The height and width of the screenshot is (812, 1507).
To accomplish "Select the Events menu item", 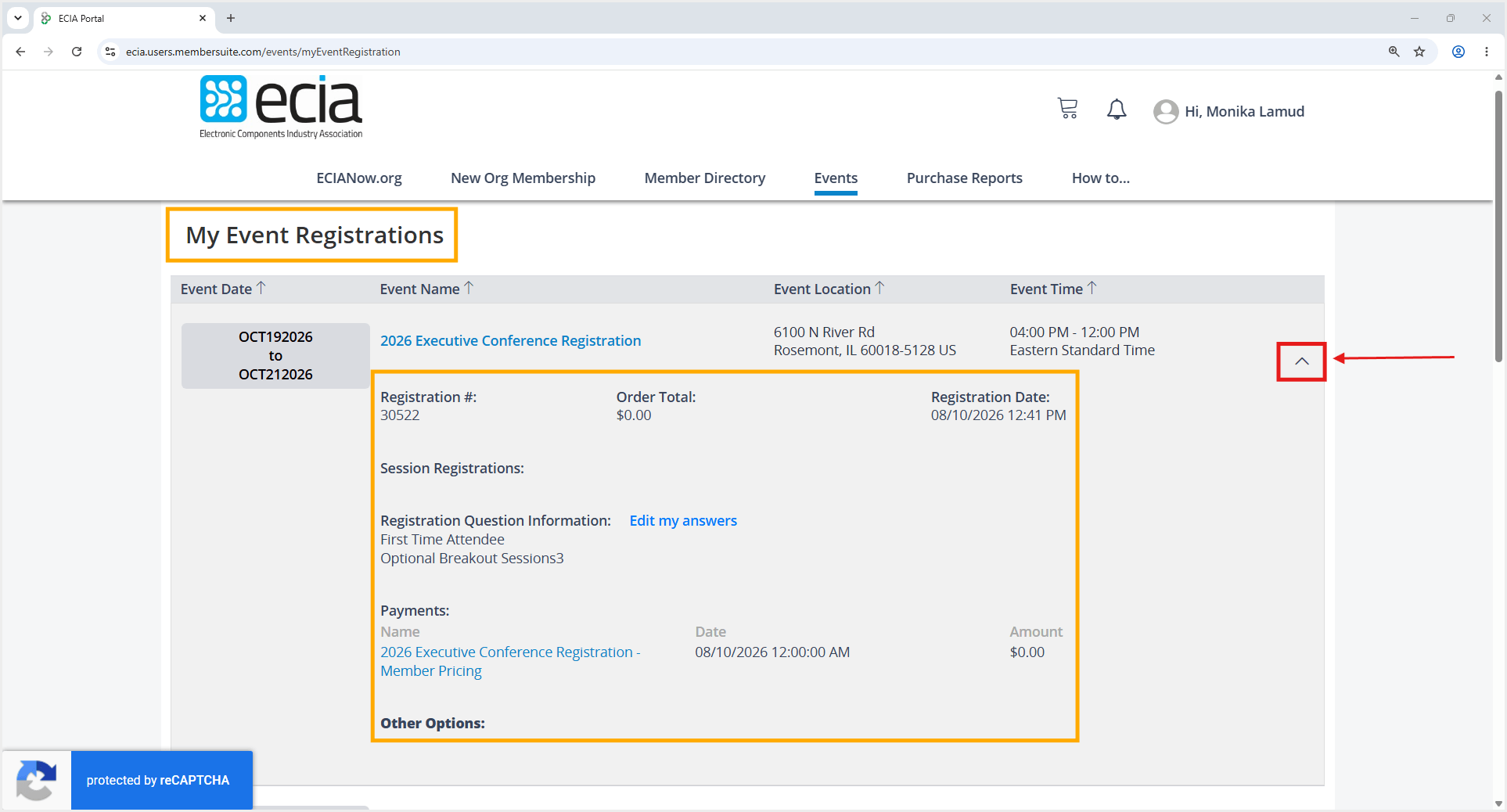I will [x=836, y=178].
